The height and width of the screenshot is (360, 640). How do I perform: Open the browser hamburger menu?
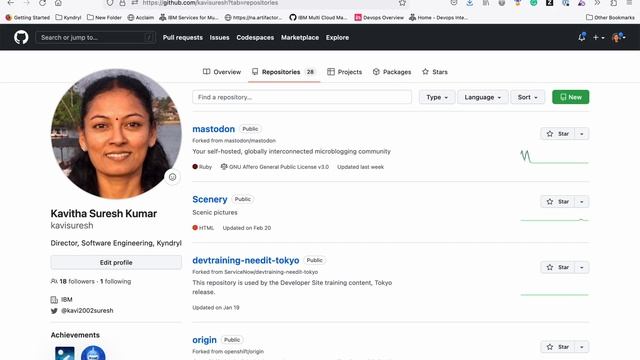tap(630, 3)
